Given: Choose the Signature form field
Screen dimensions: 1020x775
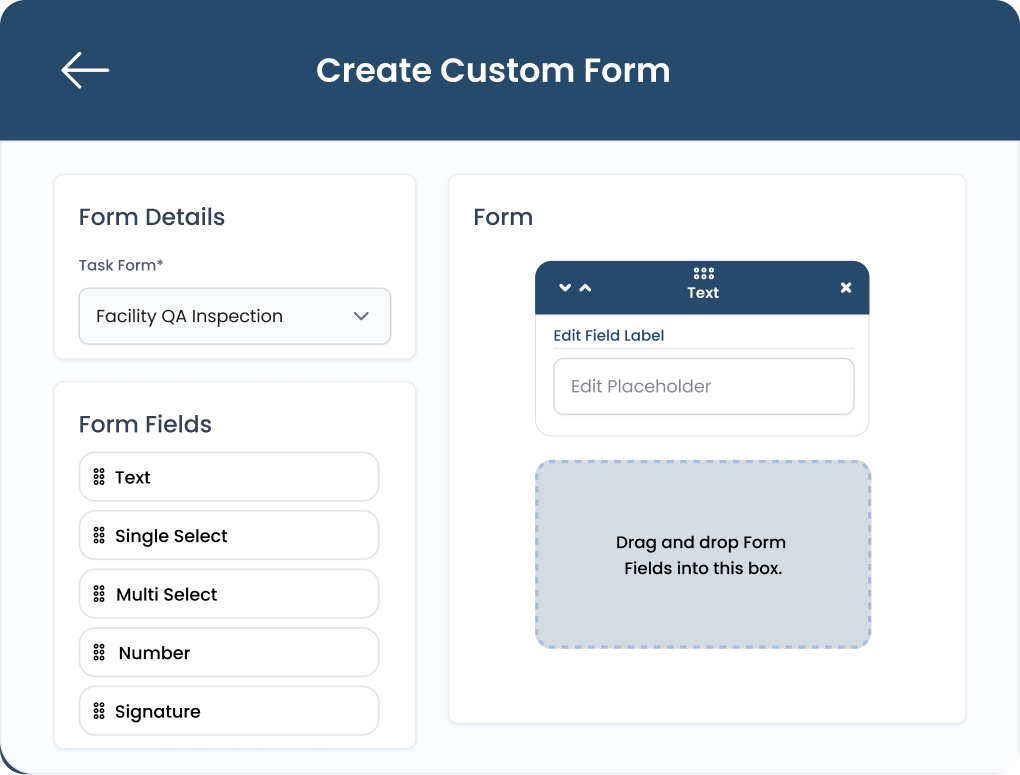Looking at the screenshot, I should click(229, 711).
